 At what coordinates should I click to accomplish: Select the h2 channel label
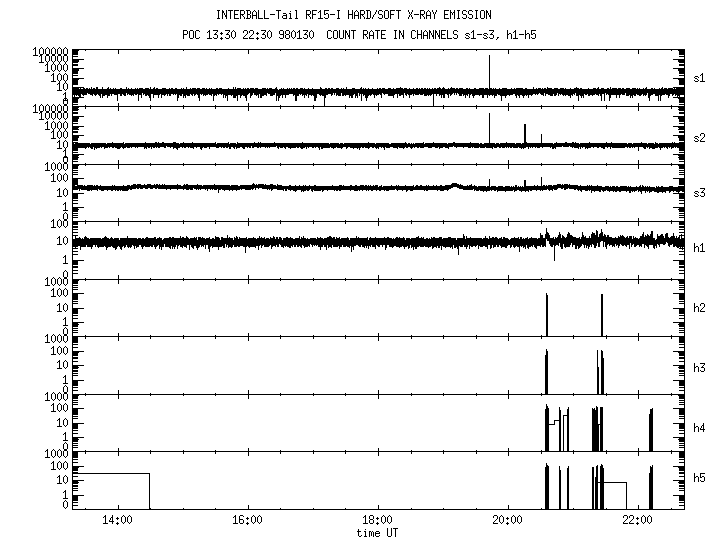coord(700,308)
